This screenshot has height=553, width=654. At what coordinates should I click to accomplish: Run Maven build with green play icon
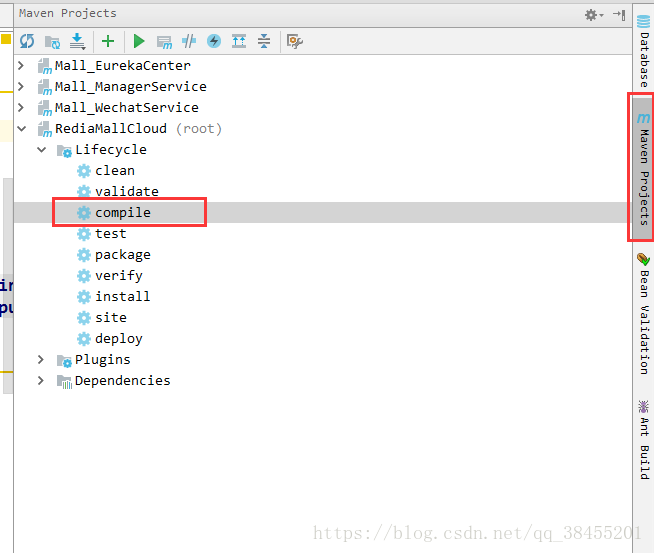pos(139,41)
